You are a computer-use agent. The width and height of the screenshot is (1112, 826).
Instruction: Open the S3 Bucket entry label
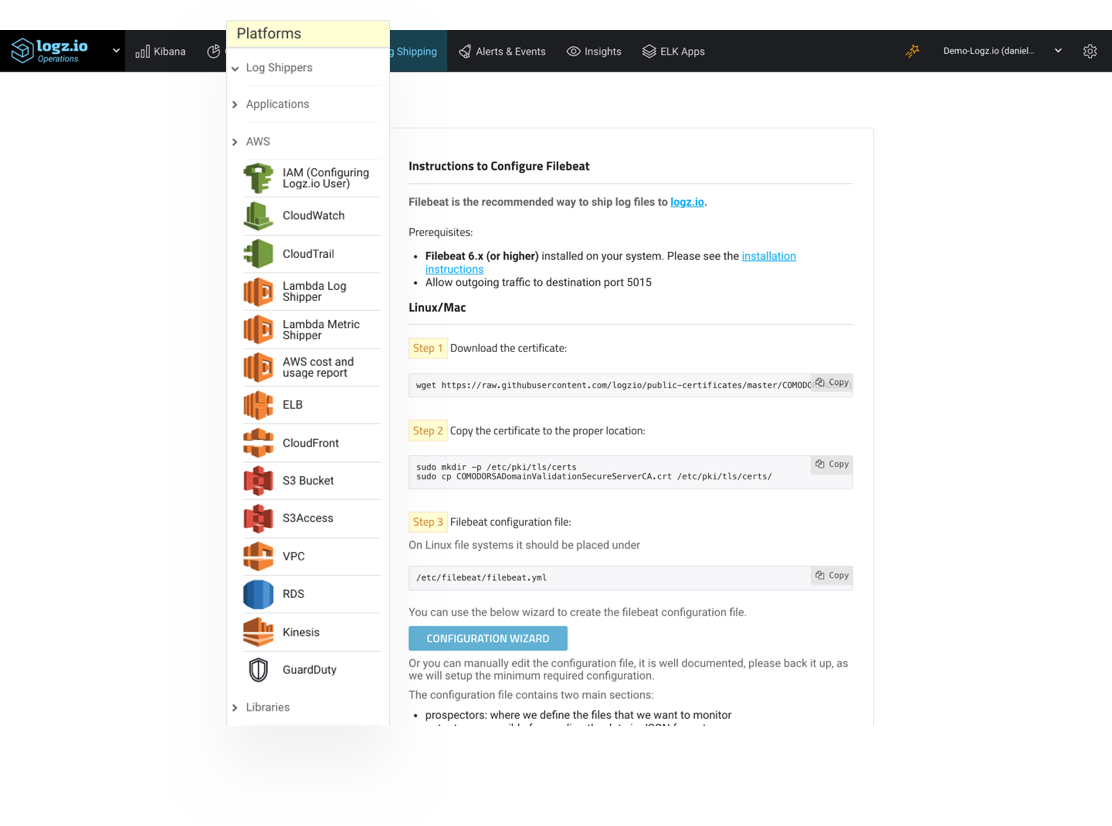pyautogui.click(x=308, y=481)
